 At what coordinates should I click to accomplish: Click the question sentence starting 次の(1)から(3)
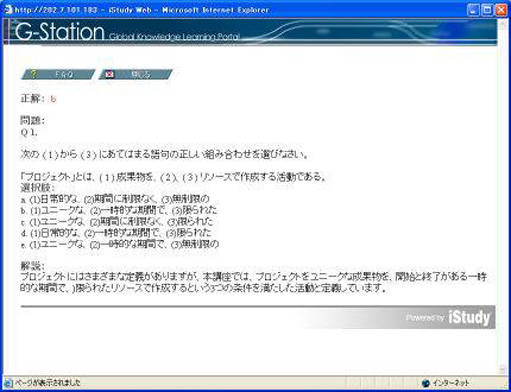pyautogui.click(x=164, y=154)
